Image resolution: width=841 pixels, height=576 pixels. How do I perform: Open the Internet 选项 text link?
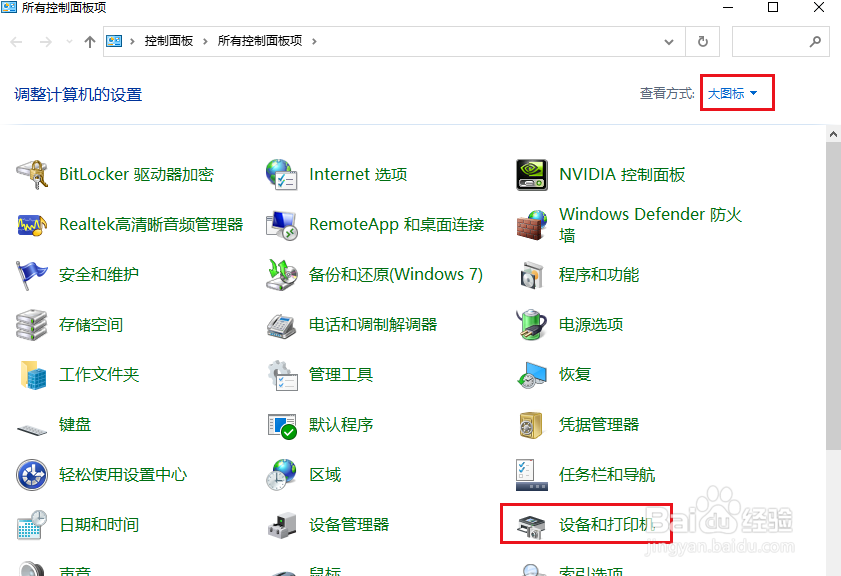point(358,174)
